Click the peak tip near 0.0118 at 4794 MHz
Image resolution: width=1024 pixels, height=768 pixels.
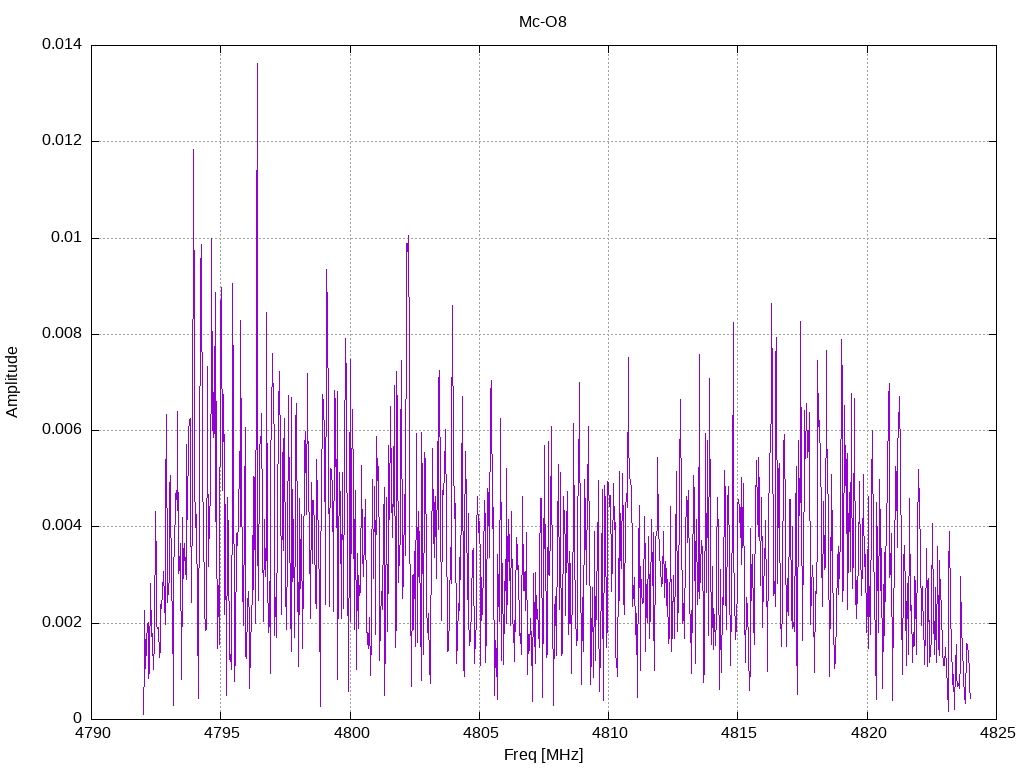(193, 151)
